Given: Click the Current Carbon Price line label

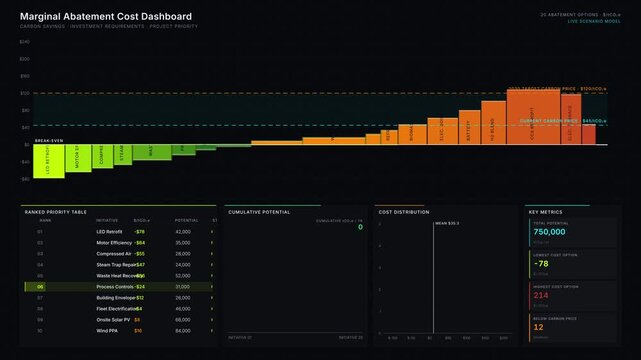Looking at the screenshot, I should click(563, 121).
